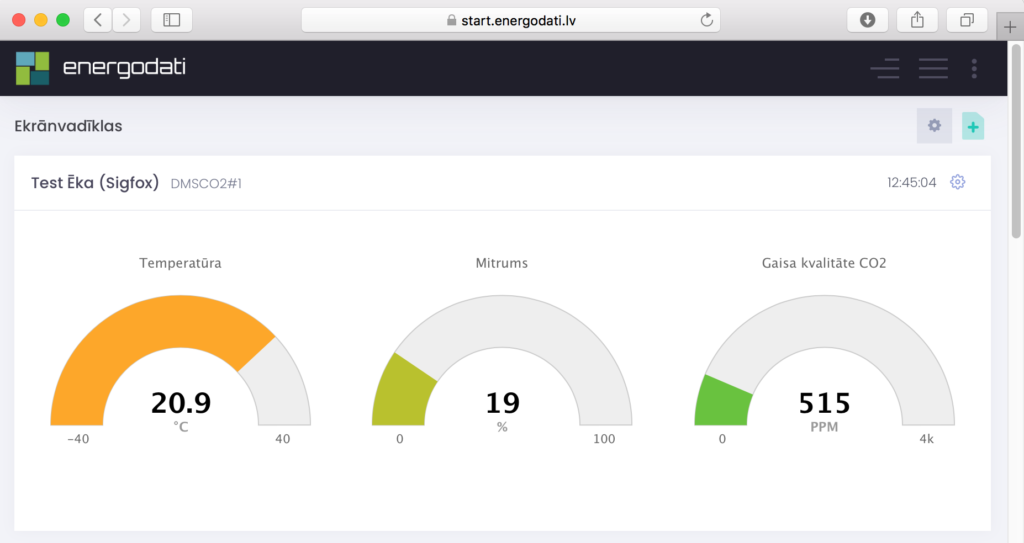Go forward in browser history
1024x543 pixels.
point(126,20)
